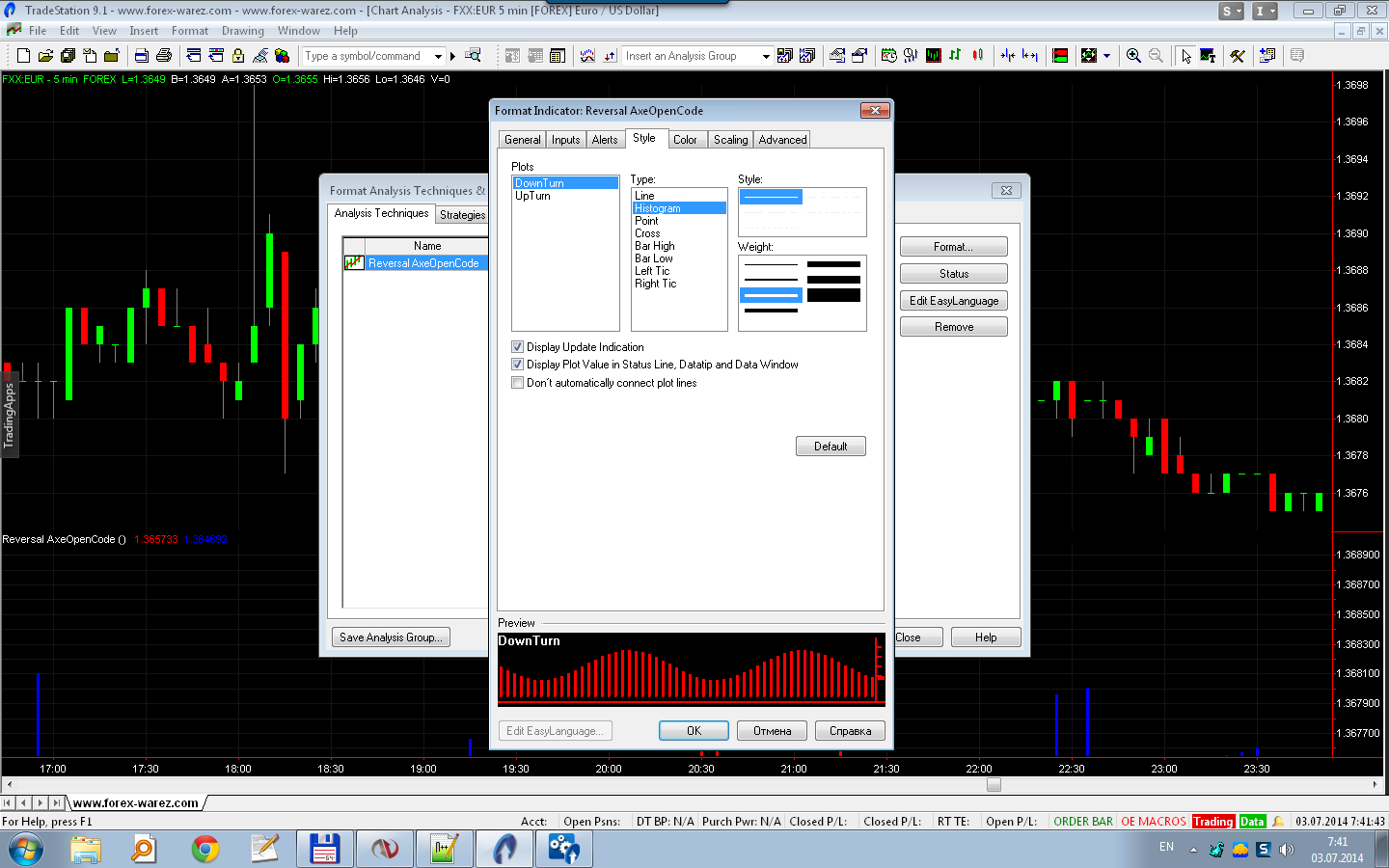Viewport: 1389px width, 868px height.
Task: Expand dropdown arrow beside the chart-arrows icon
Action: (x=1106, y=56)
